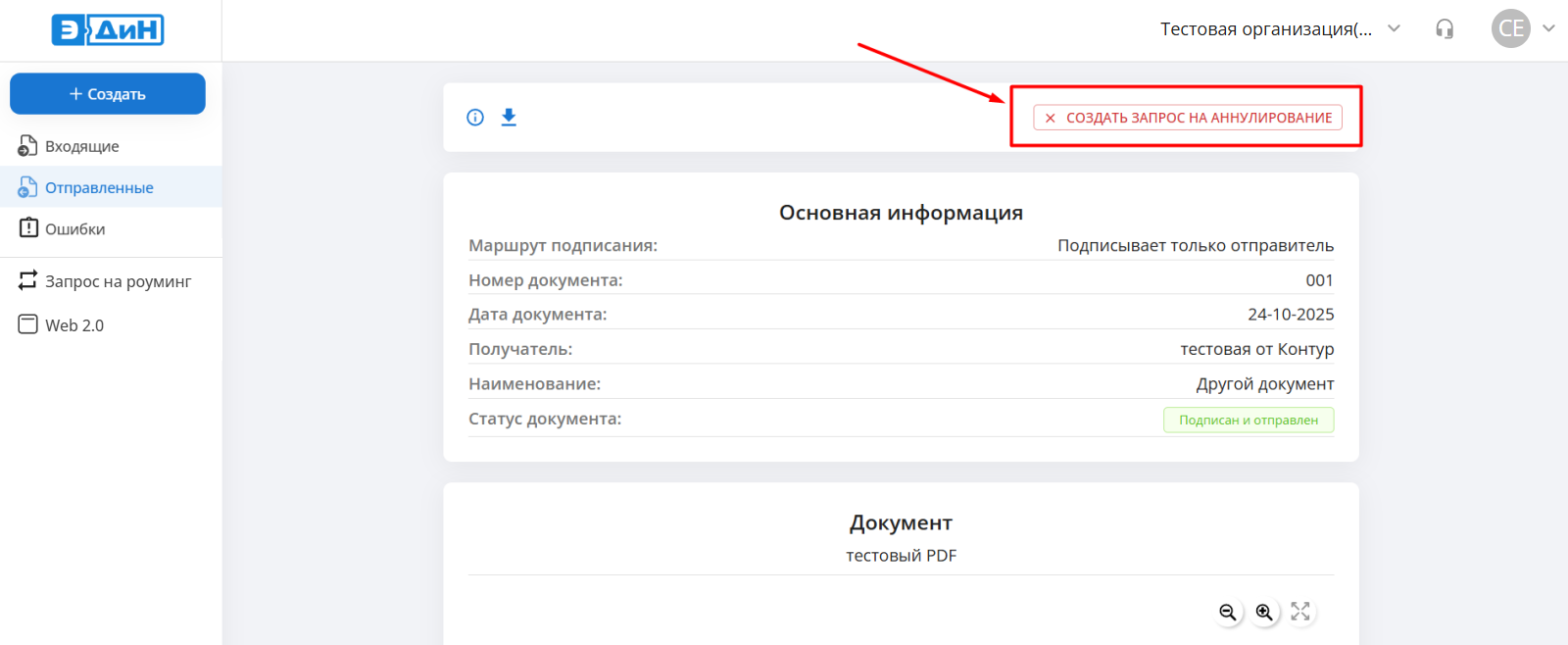The width and height of the screenshot is (1568, 645).
Task: Click the Входящие inbox icon
Action: point(27,146)
